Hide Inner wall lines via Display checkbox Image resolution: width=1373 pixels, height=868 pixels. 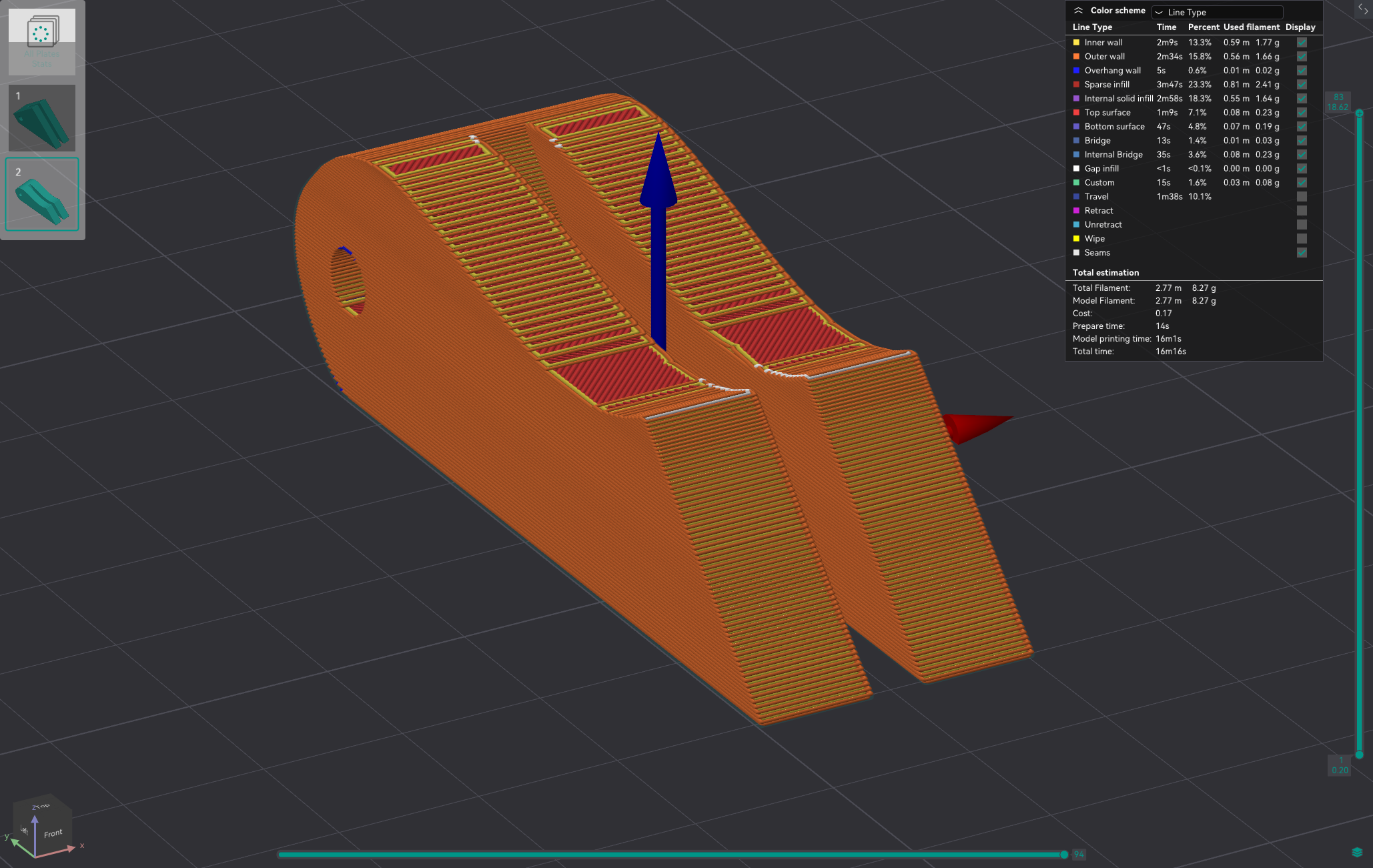tap(1302, 42)
